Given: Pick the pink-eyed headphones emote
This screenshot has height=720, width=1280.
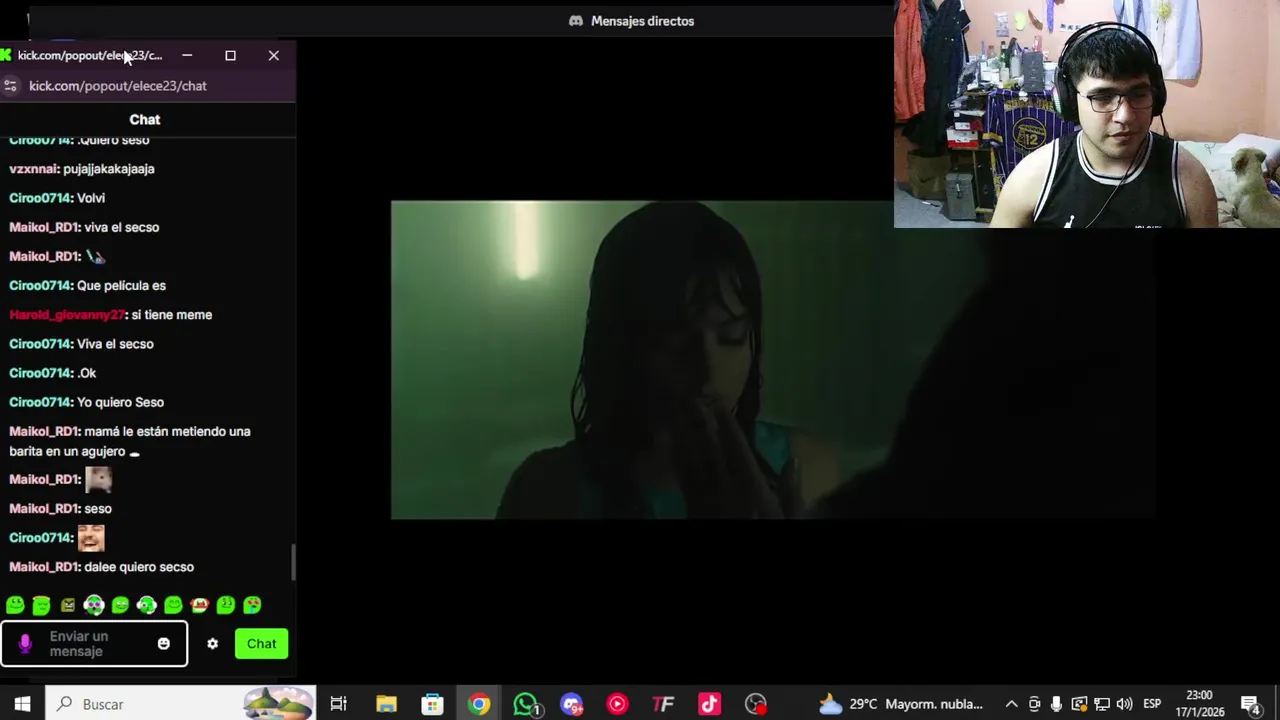Looking at the screenshot, I should pyautogui.click(x=94, y=605).
